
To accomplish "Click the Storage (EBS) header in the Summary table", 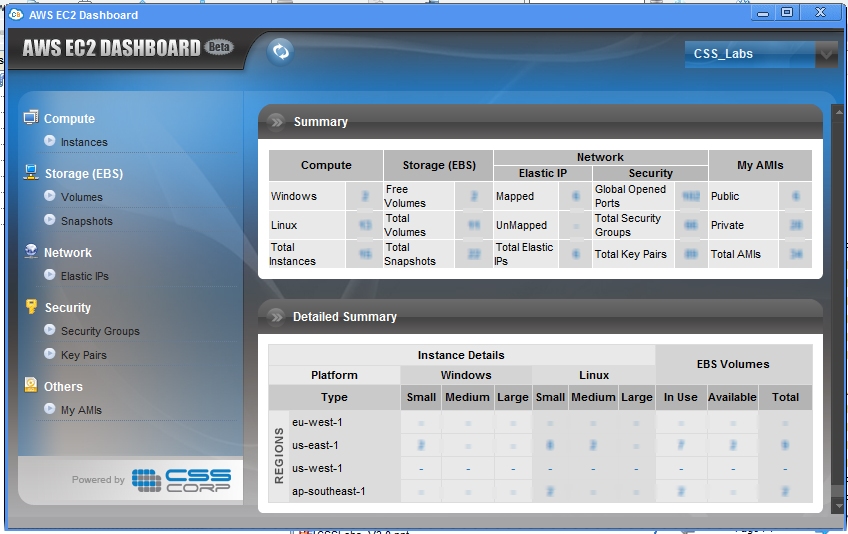I will click(439, 166).
